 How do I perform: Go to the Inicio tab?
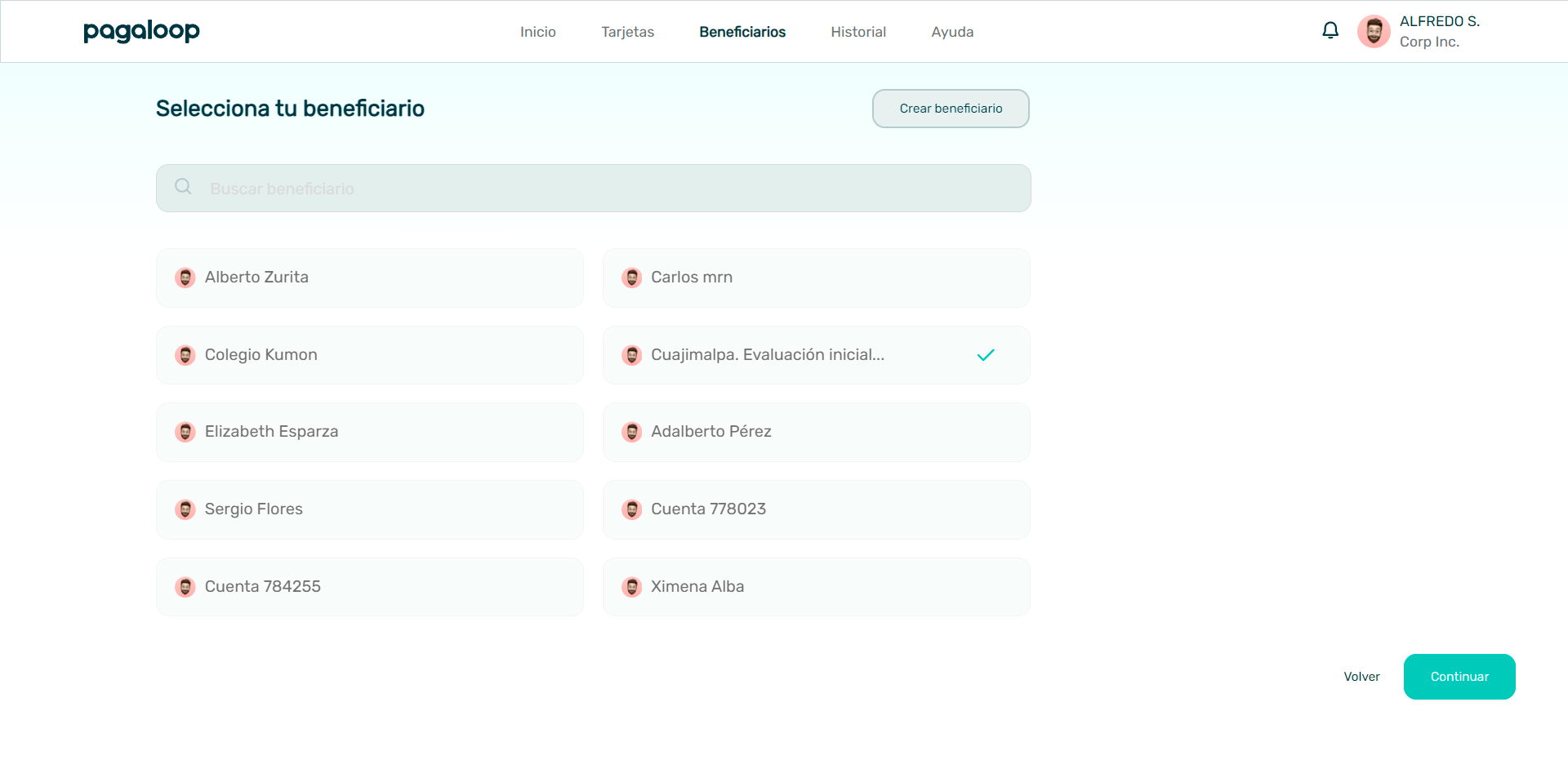tap(537, 32)
